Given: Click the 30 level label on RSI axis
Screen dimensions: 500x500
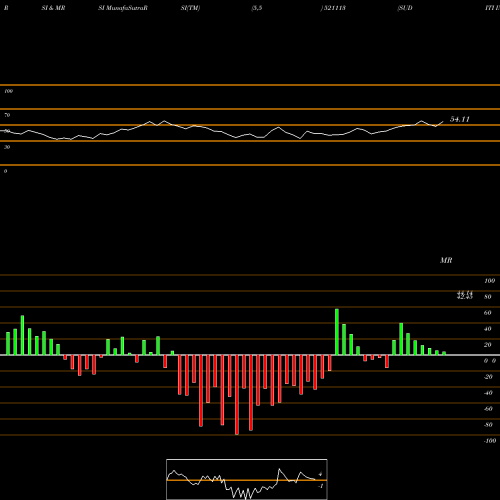Looking at the screenshot, I should click(x=7, y=147).
